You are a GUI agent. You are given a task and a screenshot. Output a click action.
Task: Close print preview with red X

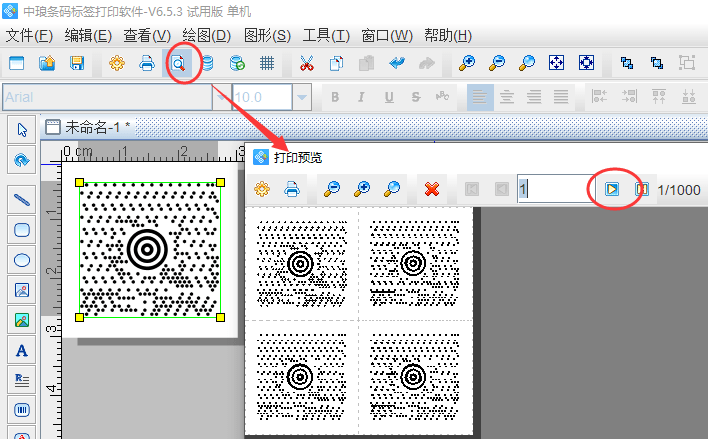click(432, 189)
